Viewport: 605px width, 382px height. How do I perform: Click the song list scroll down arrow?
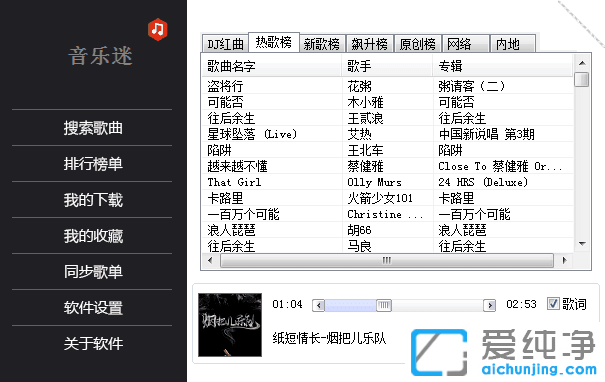pos(582,243)
